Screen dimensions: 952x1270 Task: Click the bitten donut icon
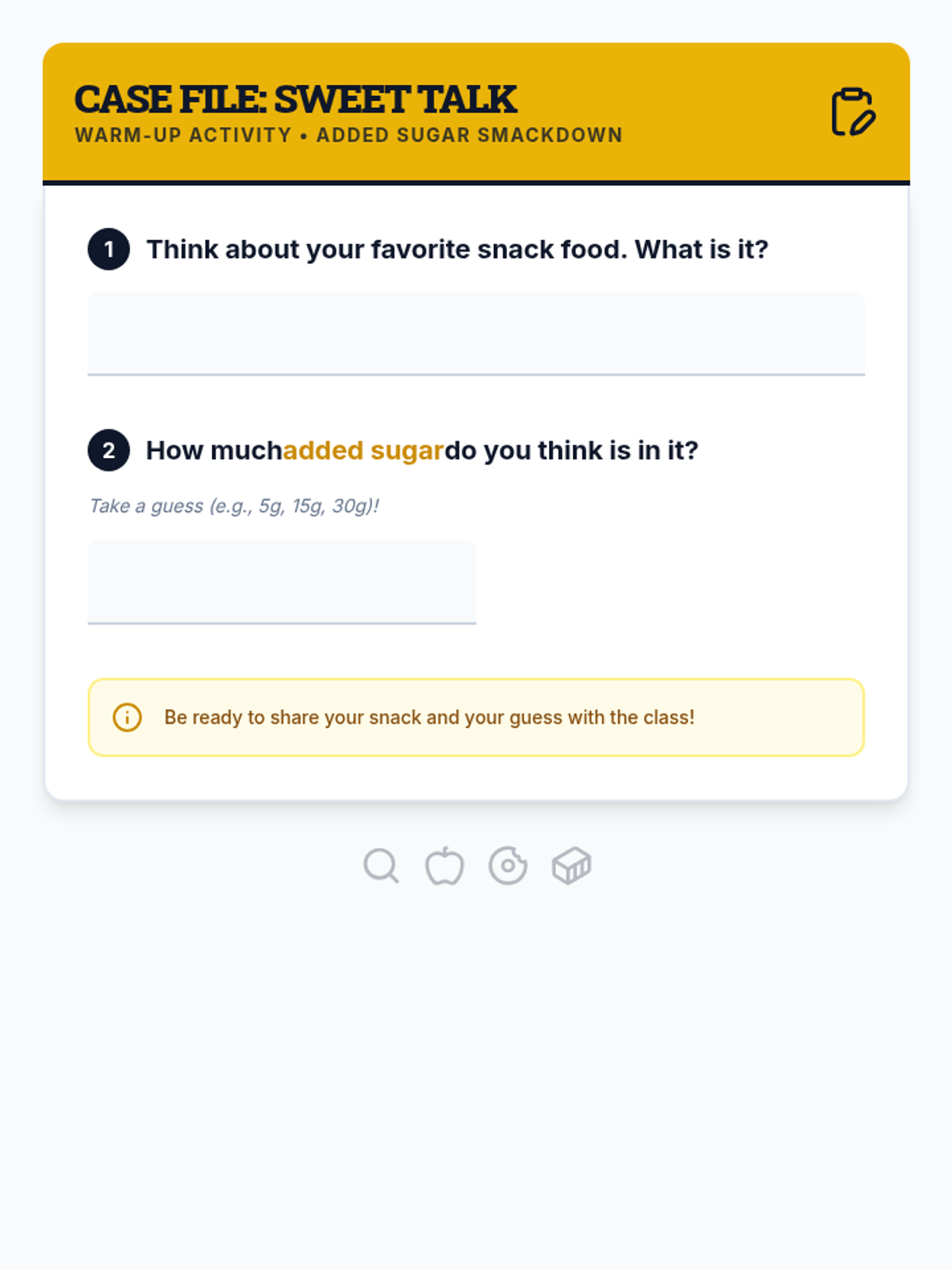(508, 865)
